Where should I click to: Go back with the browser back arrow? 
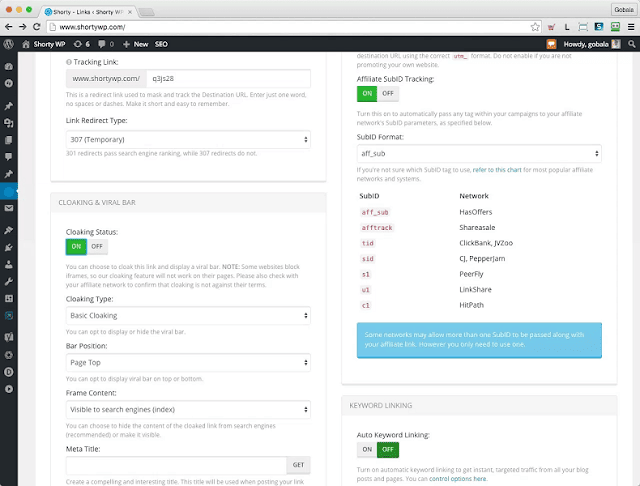coord(9,27)
